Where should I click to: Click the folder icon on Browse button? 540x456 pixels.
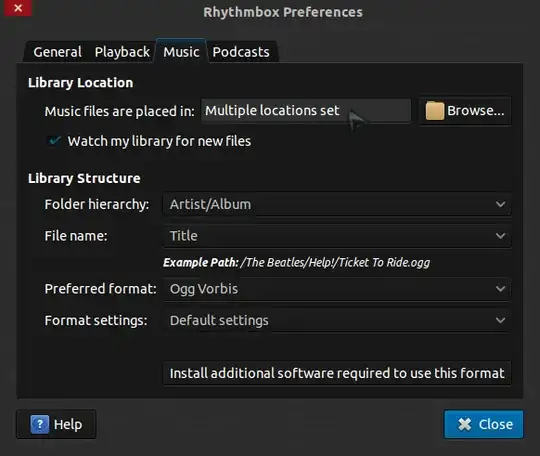point(434,111)
